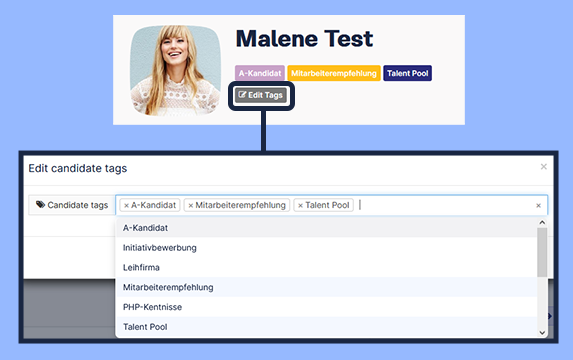This screenshot has width=573, height=360.
Task: Click the Edit Tags button
Action: (x=261, y=95)
